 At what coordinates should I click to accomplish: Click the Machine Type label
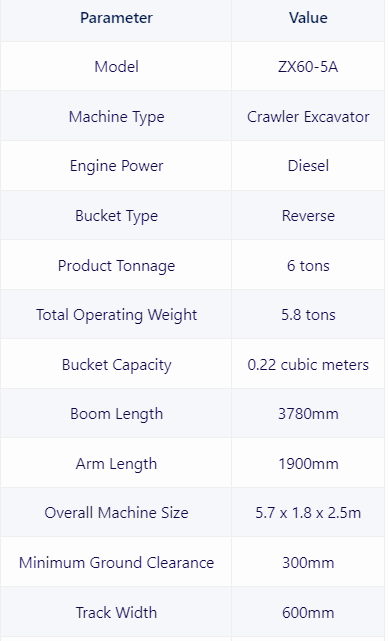[x=116, y=117]
